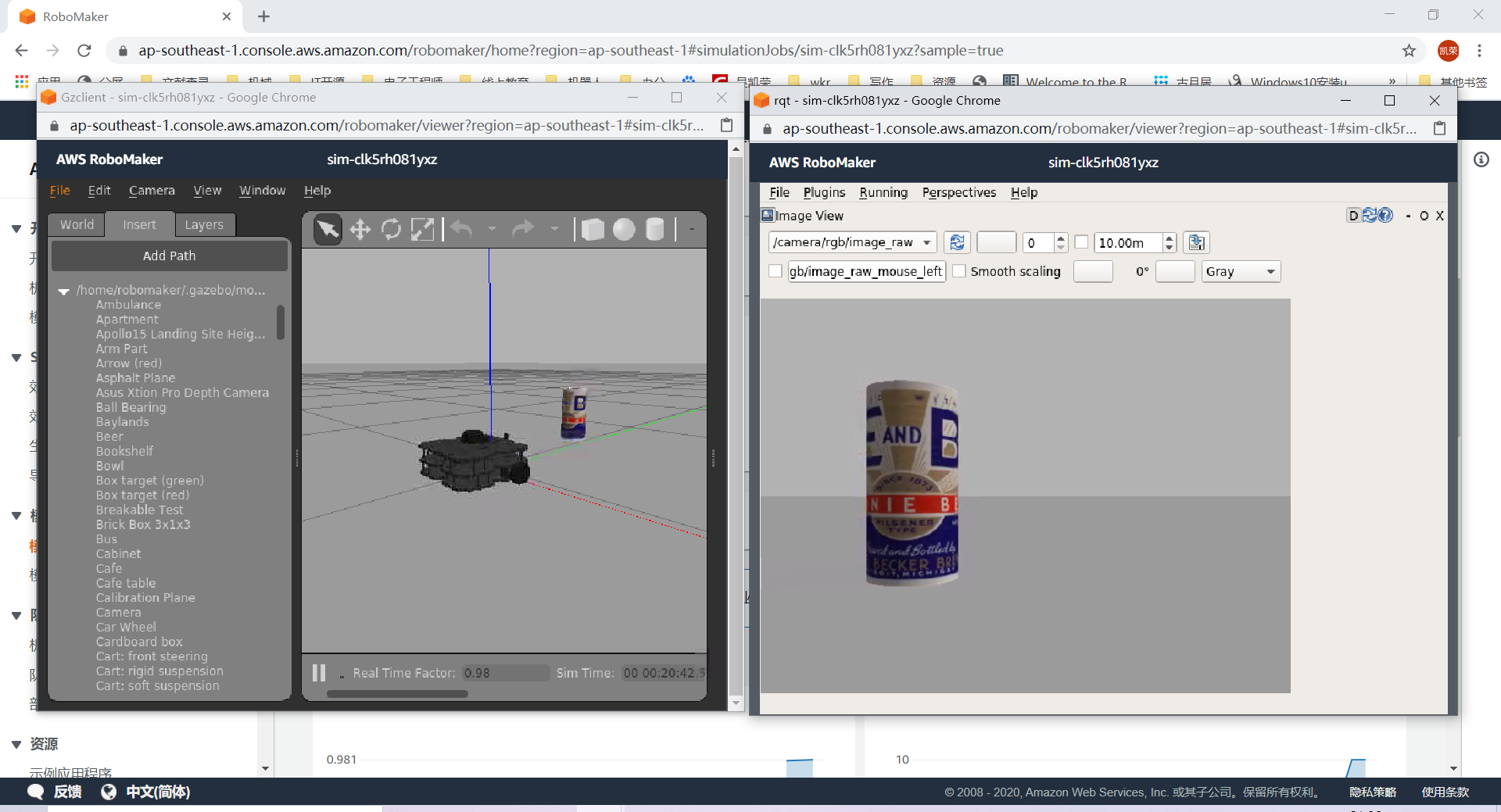Open the File menu in Gazebo
Screen dimensions: 1501x812
60,191
